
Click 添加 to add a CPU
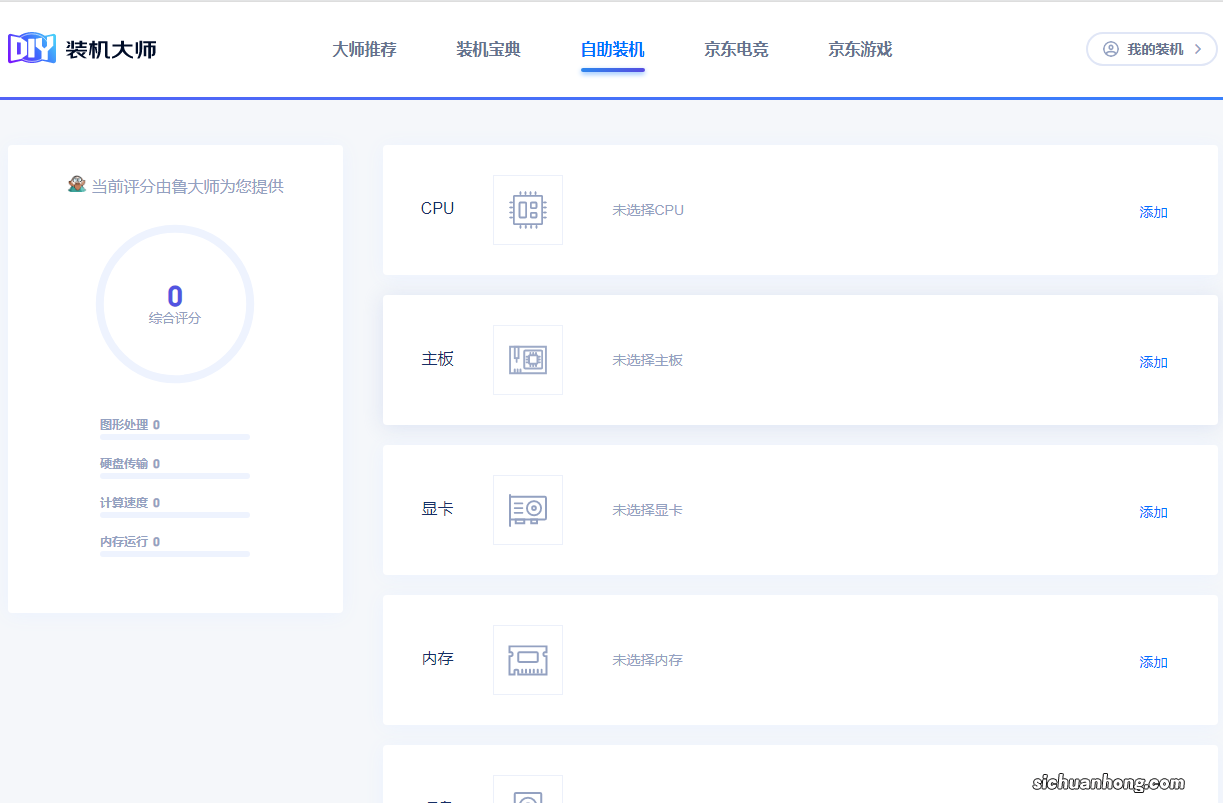[x=1153, y=212]
